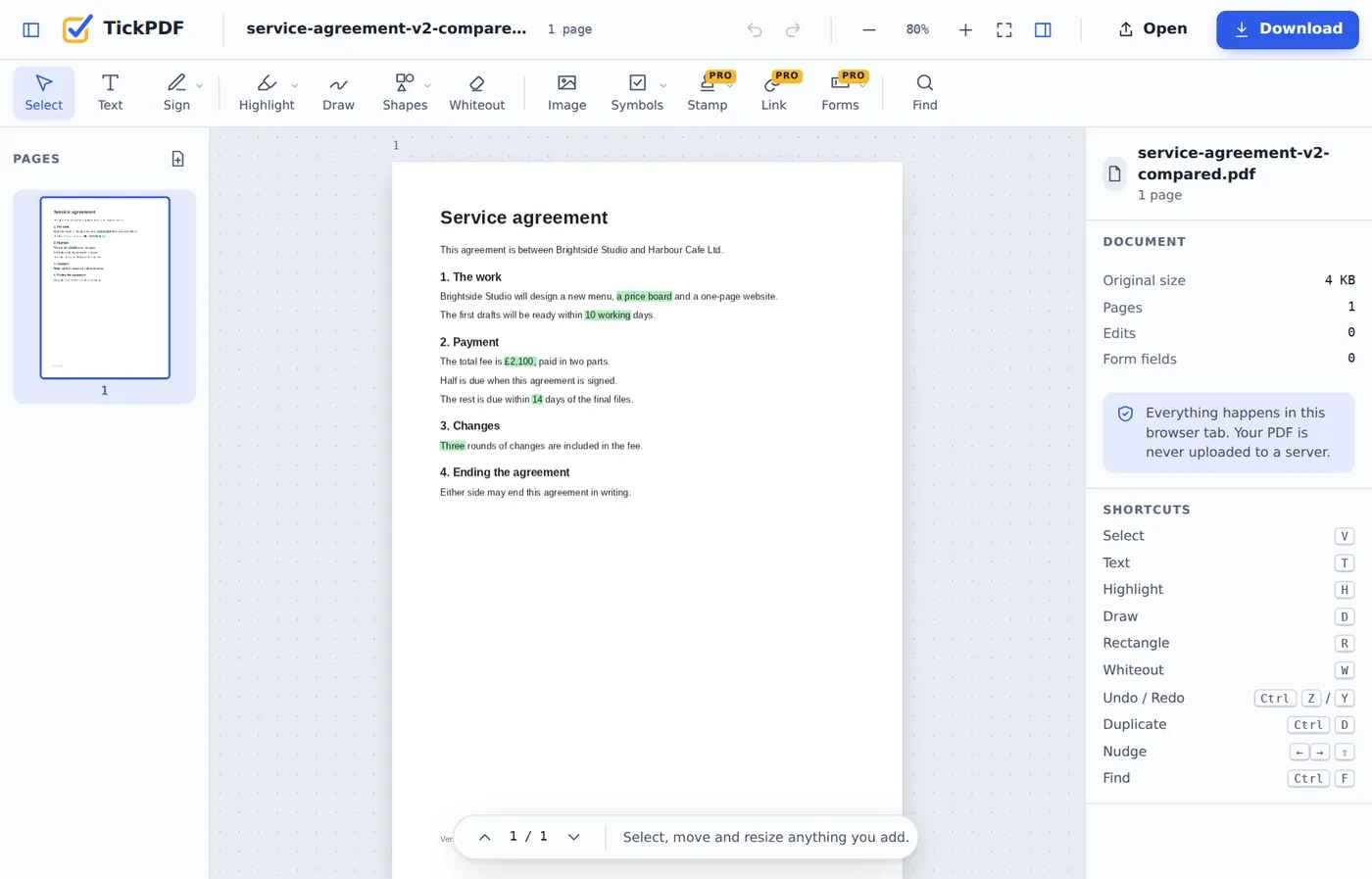This screenshot has width=1372, height=879.
Task: Zoom out with the minus button
Action: (868, 29)
